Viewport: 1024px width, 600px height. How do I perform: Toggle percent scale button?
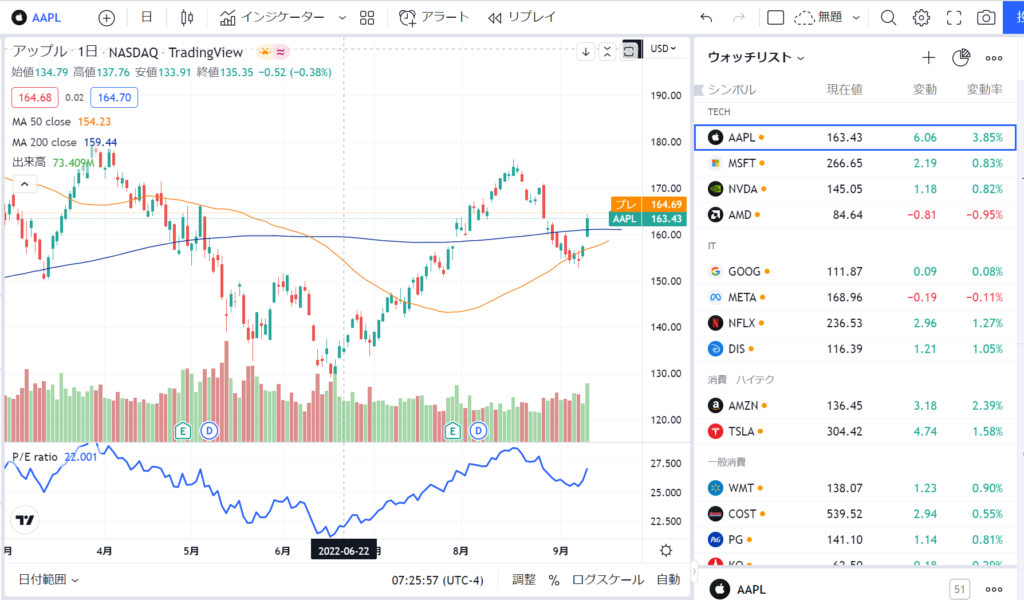(554, 579)
